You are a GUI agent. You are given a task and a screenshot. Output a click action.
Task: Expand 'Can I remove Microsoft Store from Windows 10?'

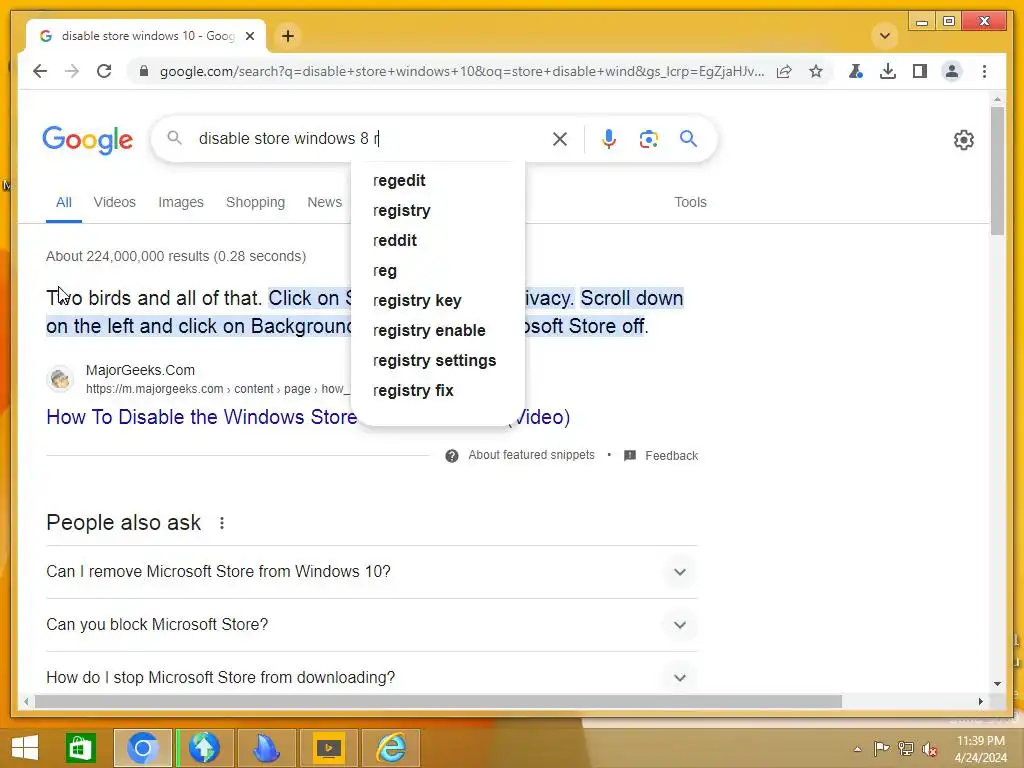pos(372,571)
